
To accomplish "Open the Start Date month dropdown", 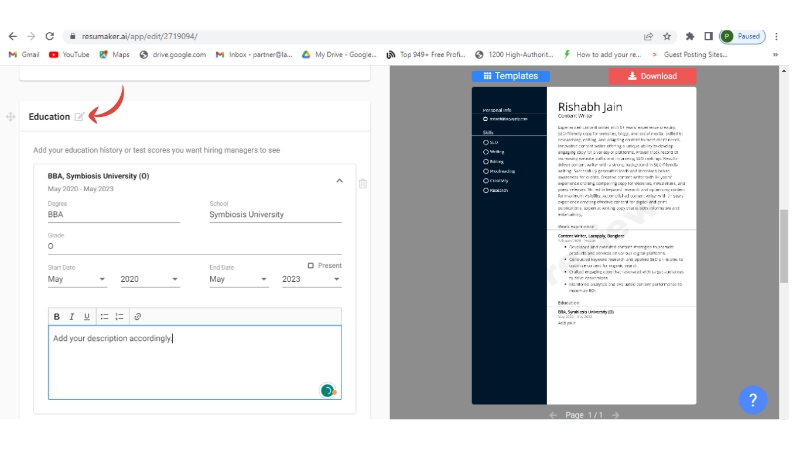I will [77, 280].
